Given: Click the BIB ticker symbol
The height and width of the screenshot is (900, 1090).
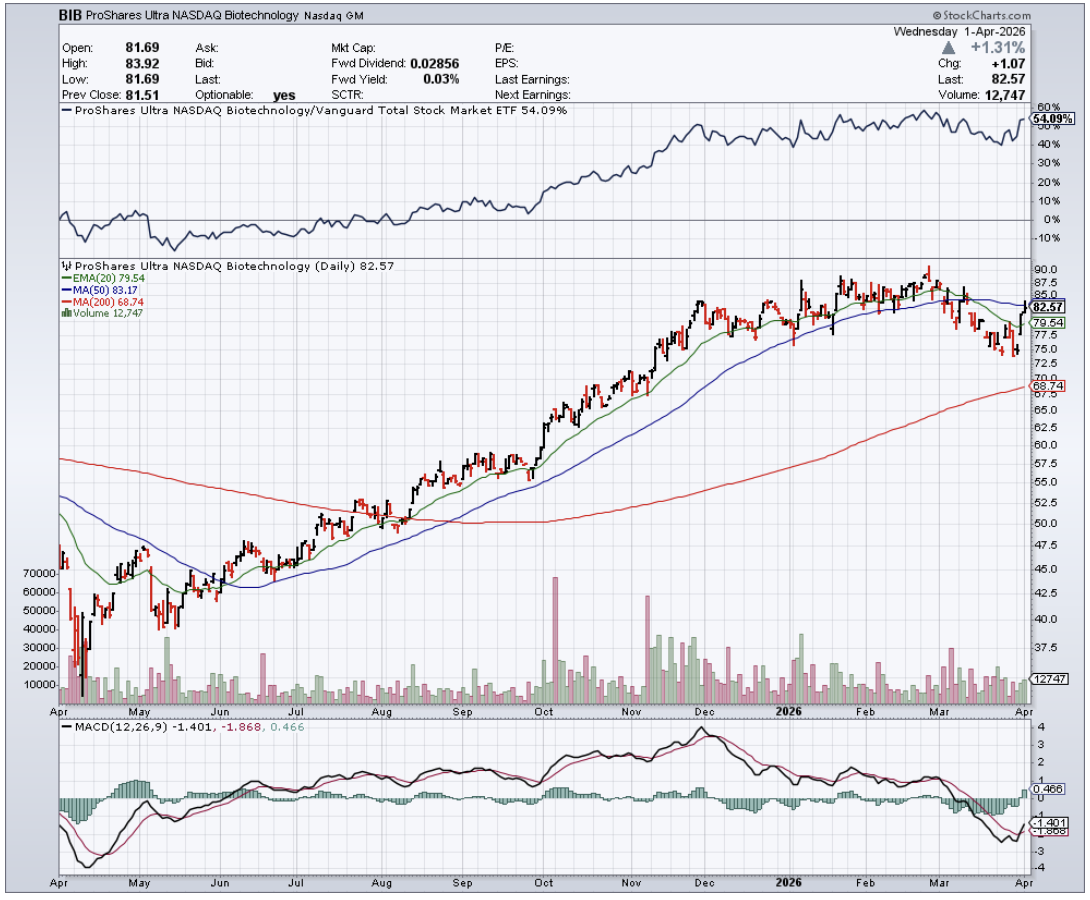Looking at the screenshot, I should (70, 16).
